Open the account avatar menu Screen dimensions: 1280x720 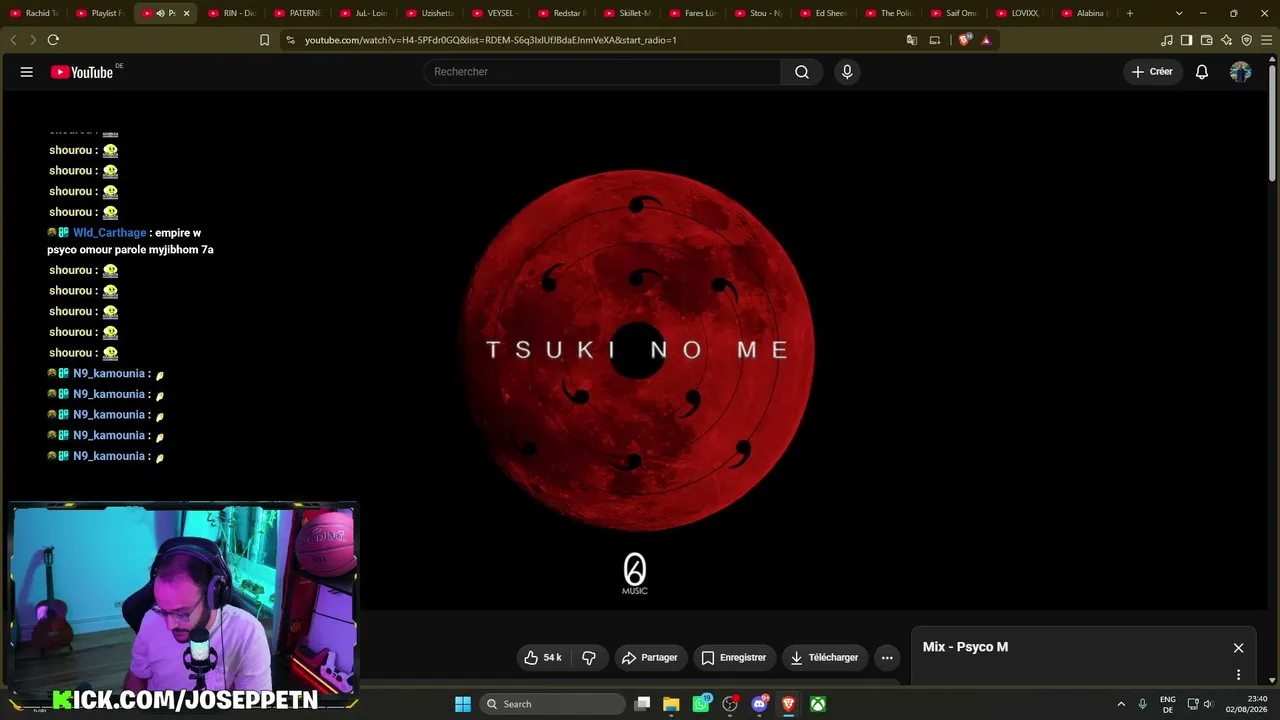pos(1240,72)
